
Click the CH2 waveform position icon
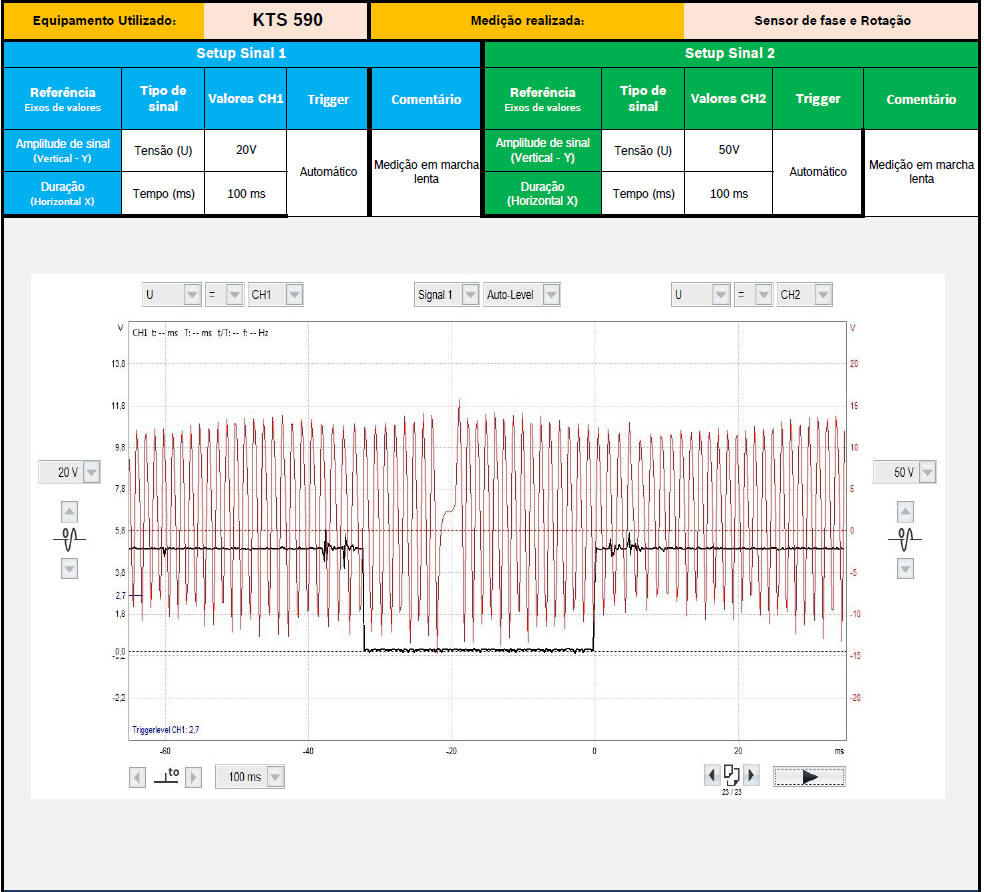(905, 539)
